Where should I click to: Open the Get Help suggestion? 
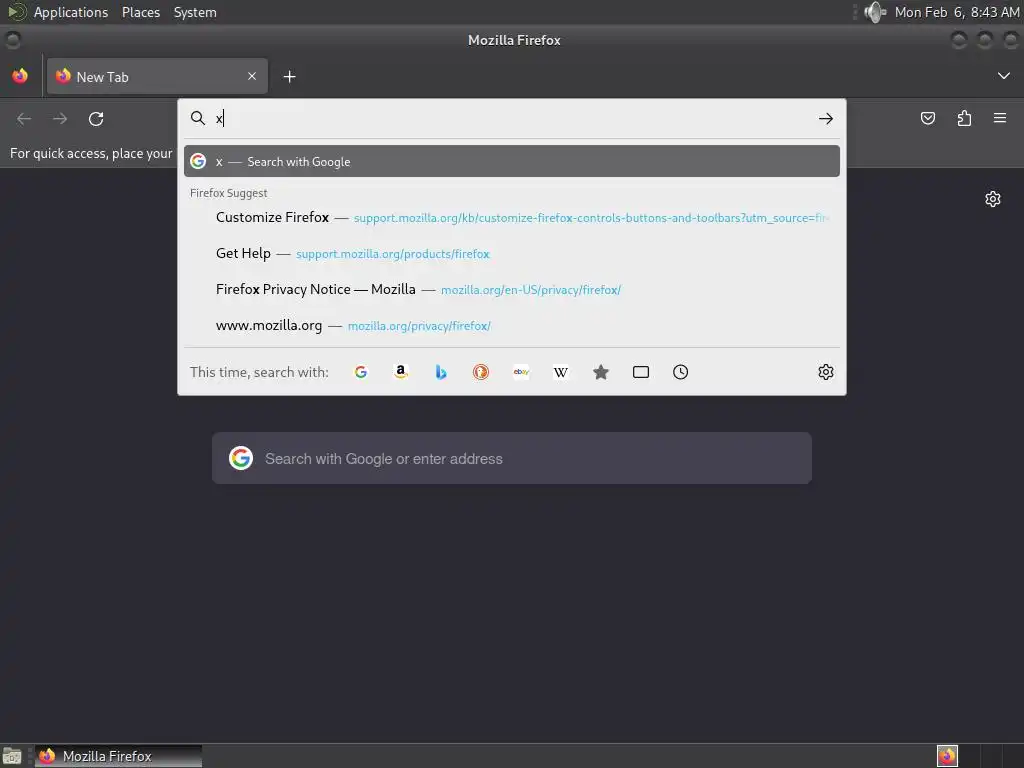(x=512, y=253)
